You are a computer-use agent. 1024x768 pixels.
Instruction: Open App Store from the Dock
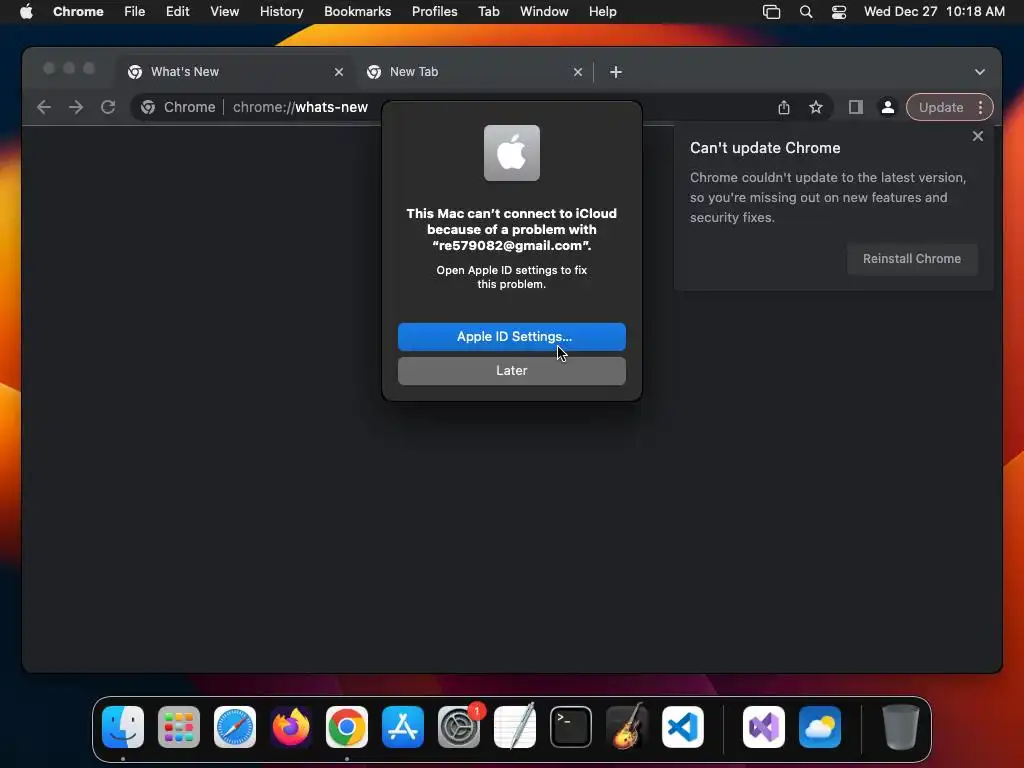tap(403, 727)
